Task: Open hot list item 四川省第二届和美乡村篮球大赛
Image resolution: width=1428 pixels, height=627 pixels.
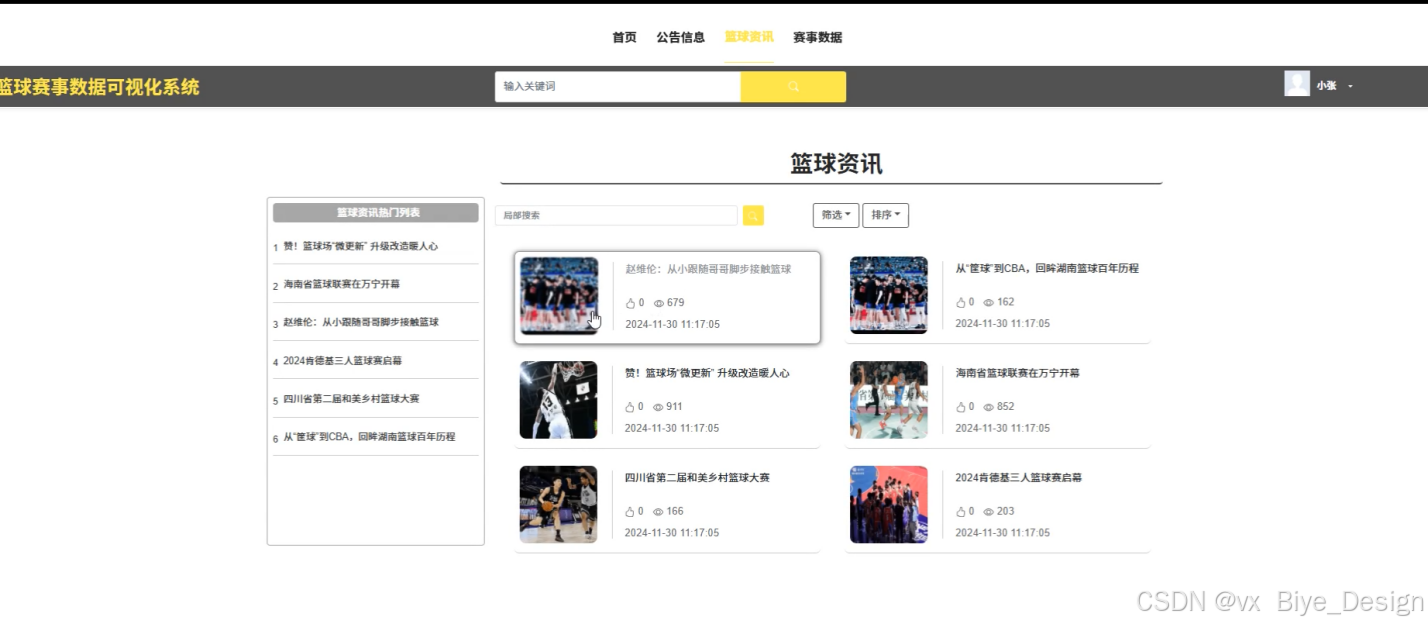Action: [351, 399]
